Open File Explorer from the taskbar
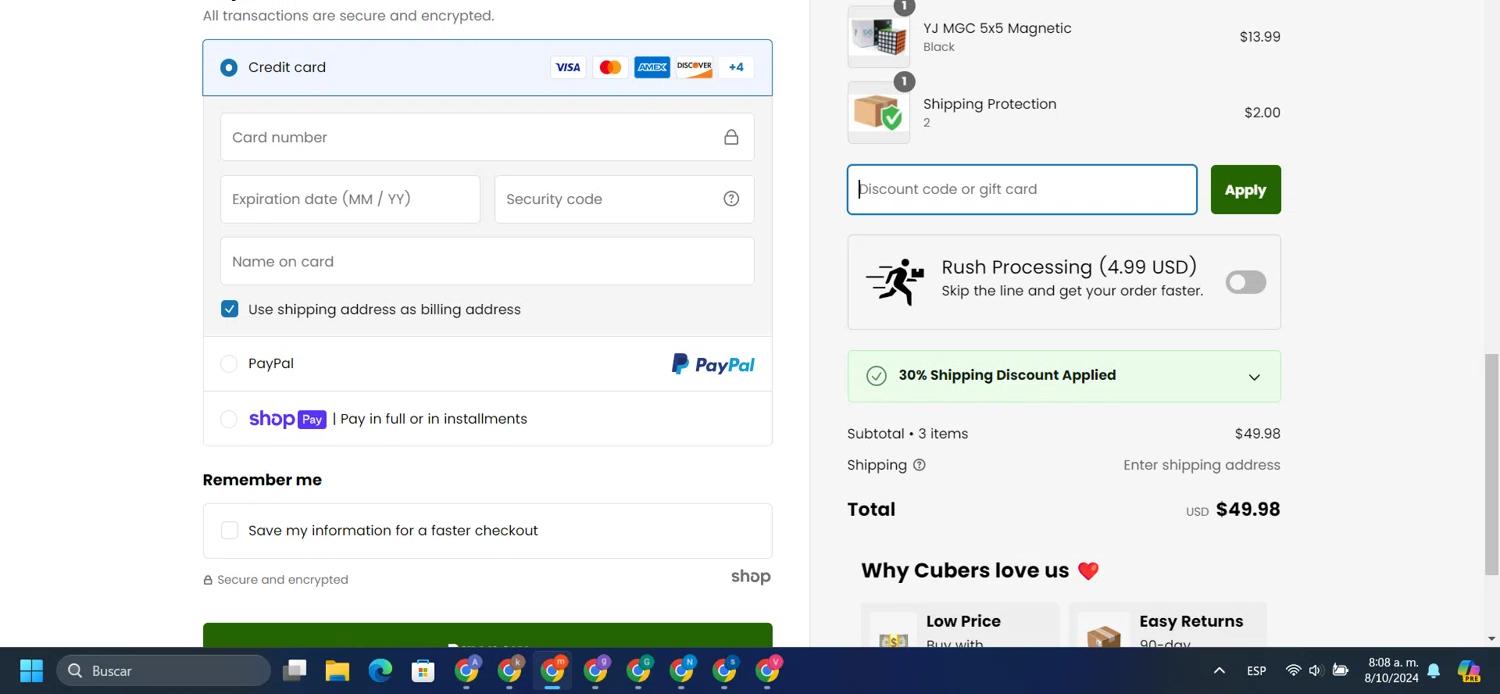This screenshot has height=694, width=1500. click(337, 671)
